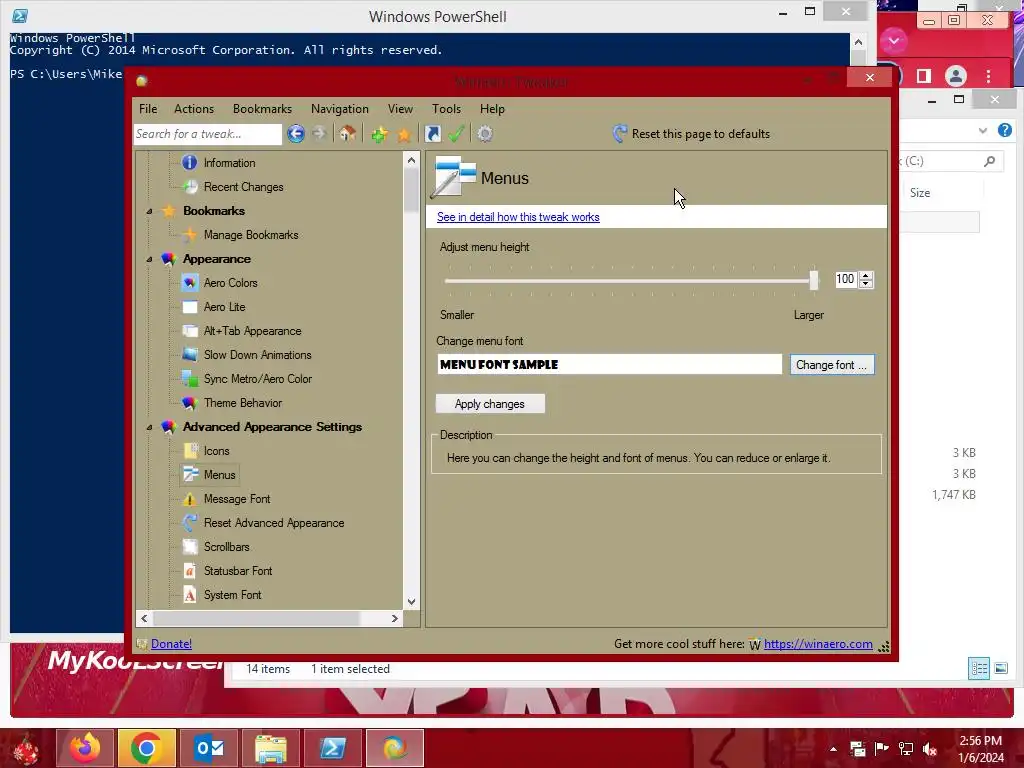The height and width of the screenshot is (768, 1024).
Task: Open the settings gear toolbar icon
Action: [x=485, y=134]
